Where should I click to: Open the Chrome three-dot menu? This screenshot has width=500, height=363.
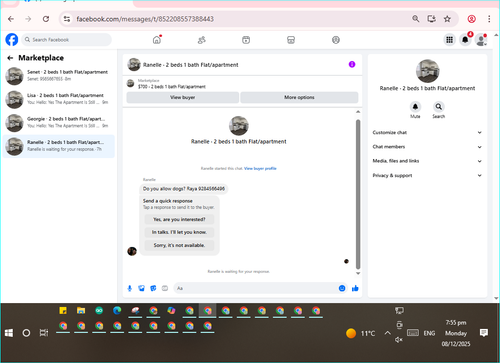pos(489,19)
